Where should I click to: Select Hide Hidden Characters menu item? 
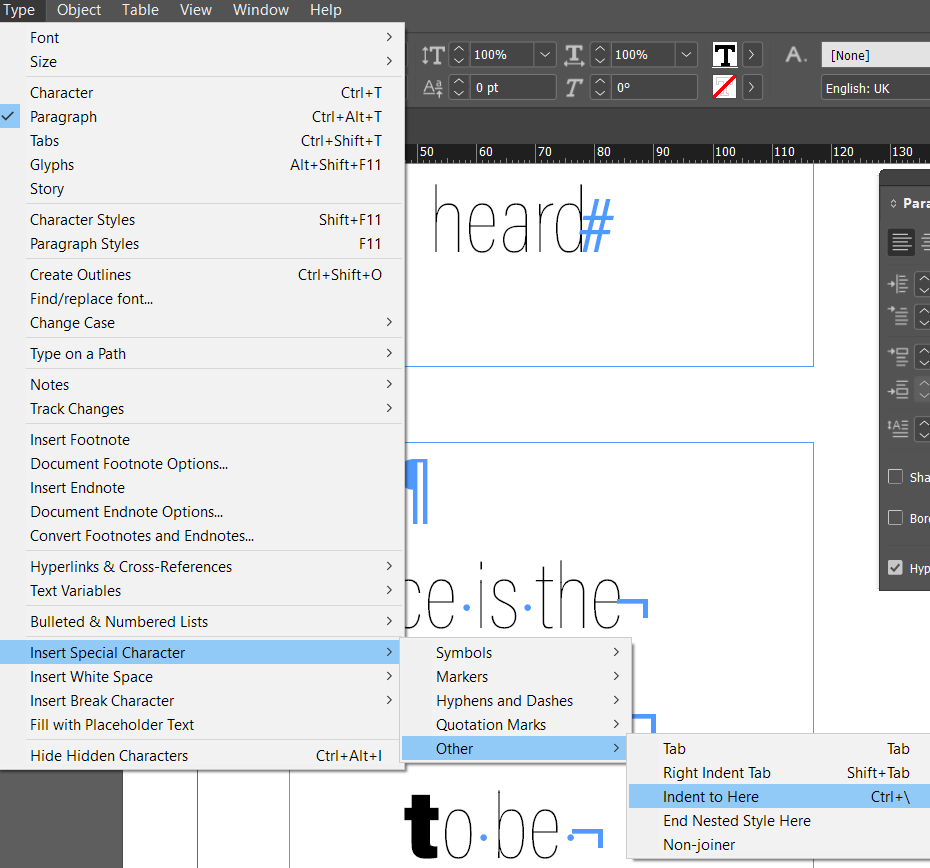(x=109, y=756)
